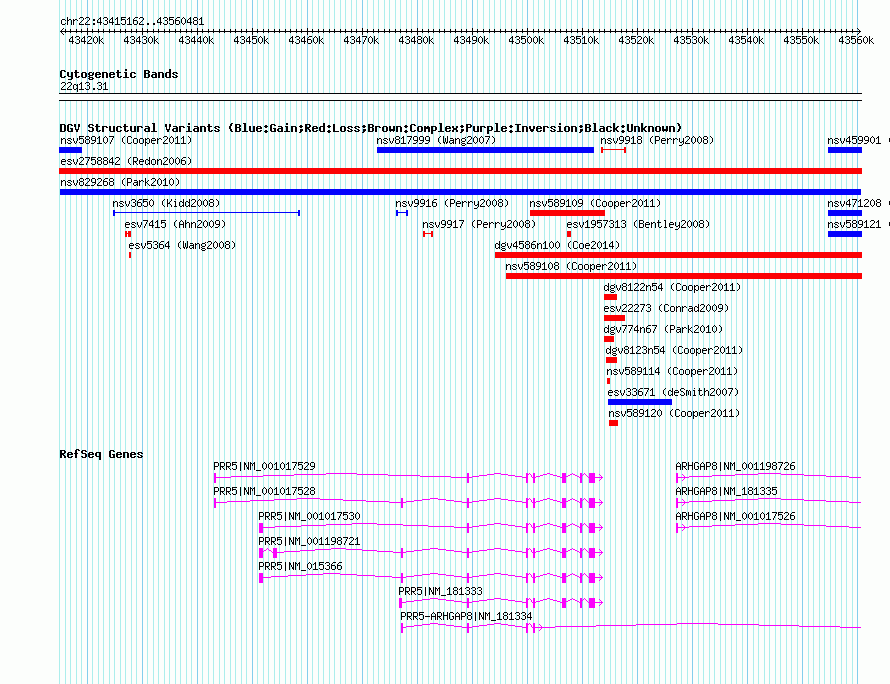Viewport: 890px width, 684px height.
Task: Click the nsv589120 (Cooper2011) red bar
Action: (x=614, y=423)
